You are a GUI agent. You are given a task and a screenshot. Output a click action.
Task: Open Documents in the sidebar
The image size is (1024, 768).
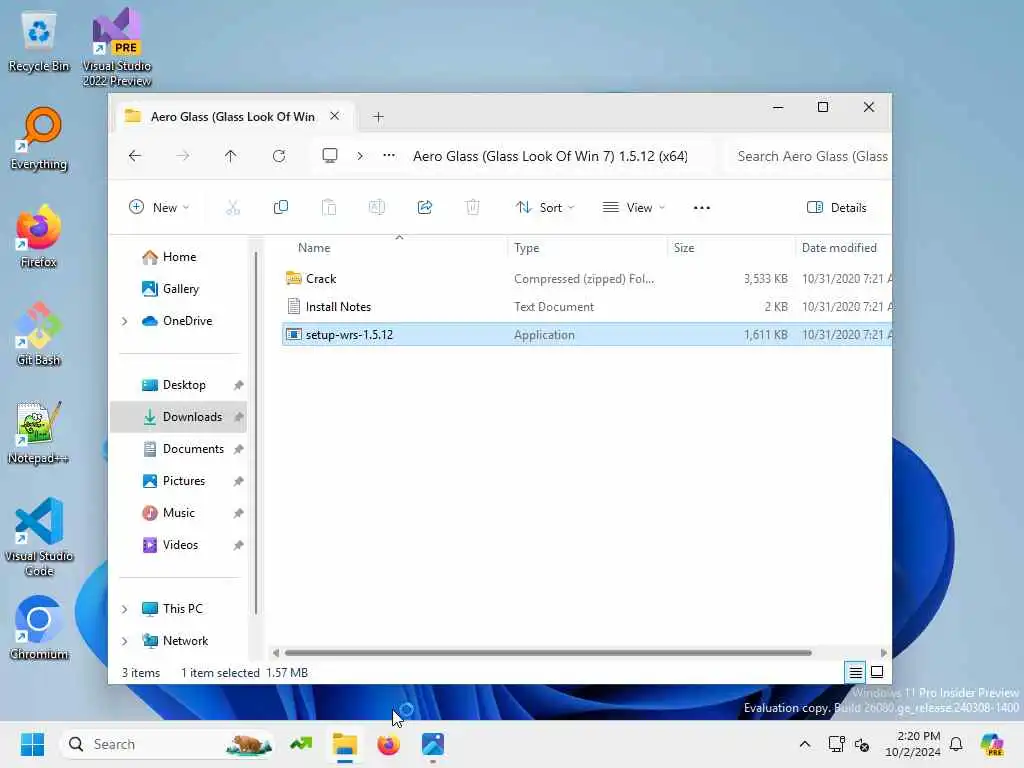[179, 449]
